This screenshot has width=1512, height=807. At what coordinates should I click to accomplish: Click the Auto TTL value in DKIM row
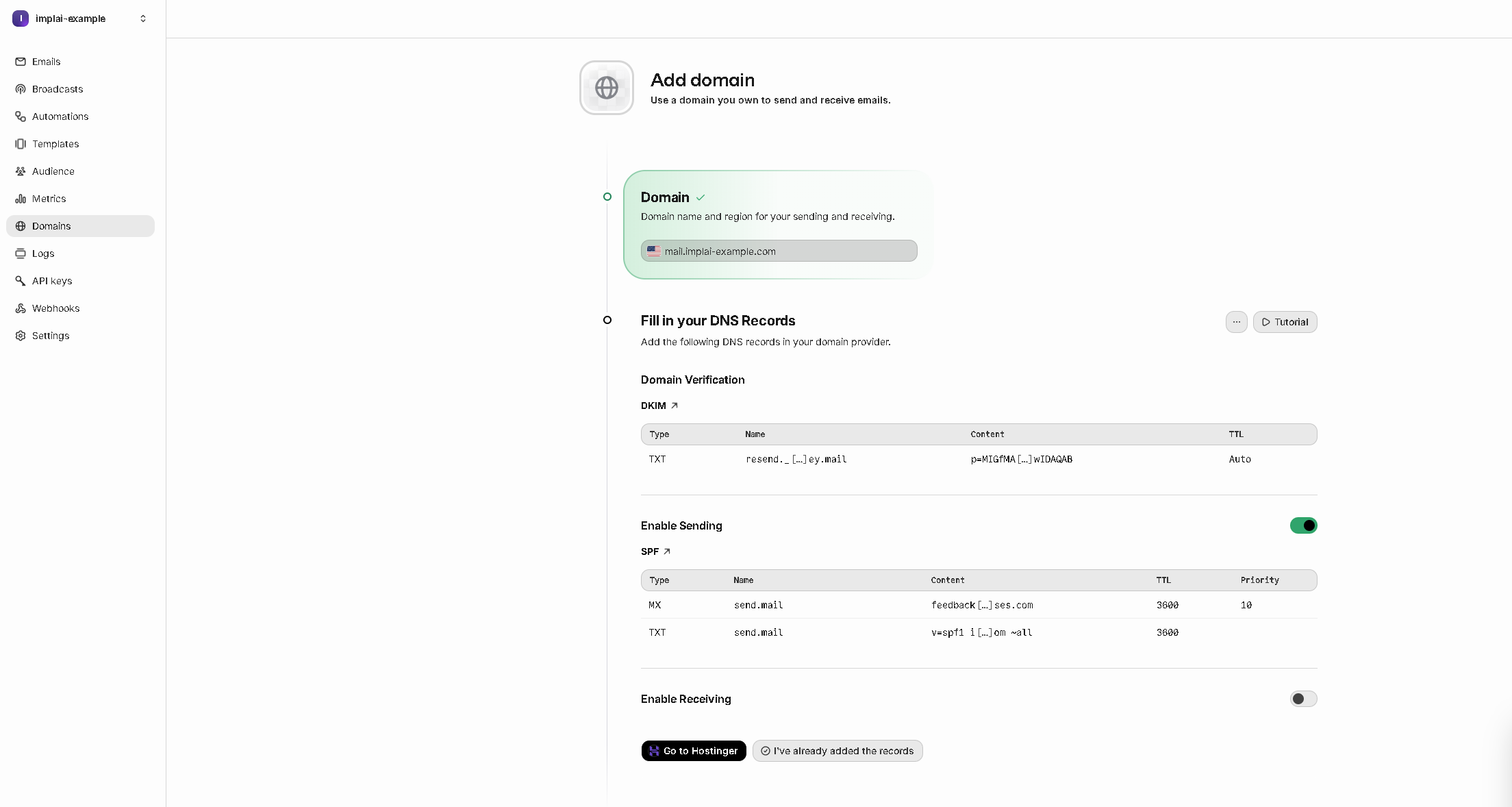click(x=1240, y=459)
